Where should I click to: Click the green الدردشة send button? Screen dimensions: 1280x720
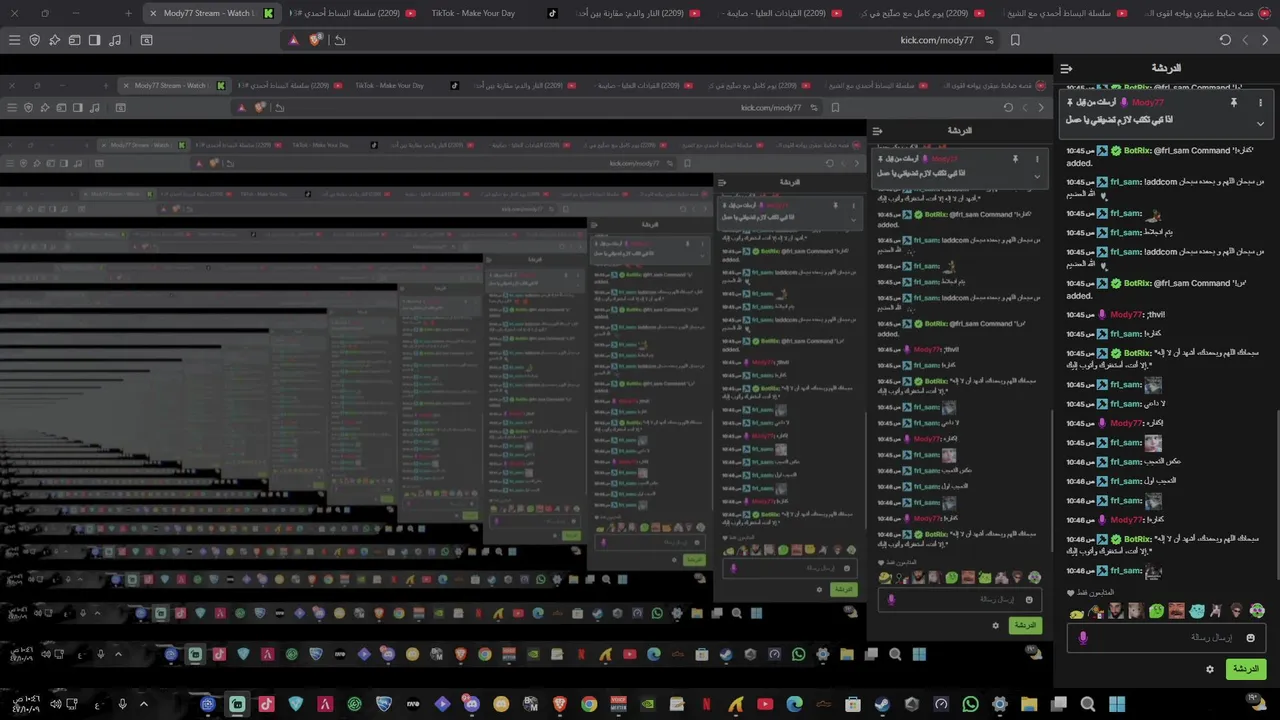[x=1246, y=669]
